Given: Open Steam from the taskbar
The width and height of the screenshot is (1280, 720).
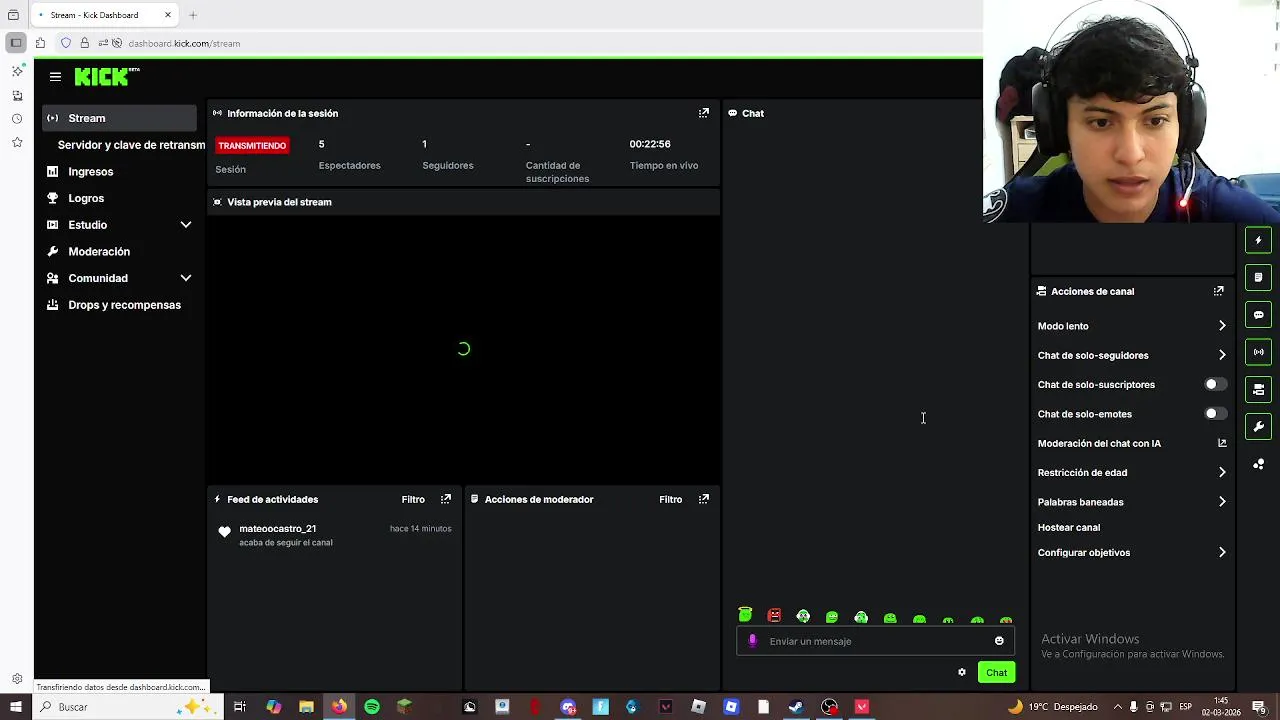Looking at the screenshot, I should pyautogui.click(x=796, y=707).
